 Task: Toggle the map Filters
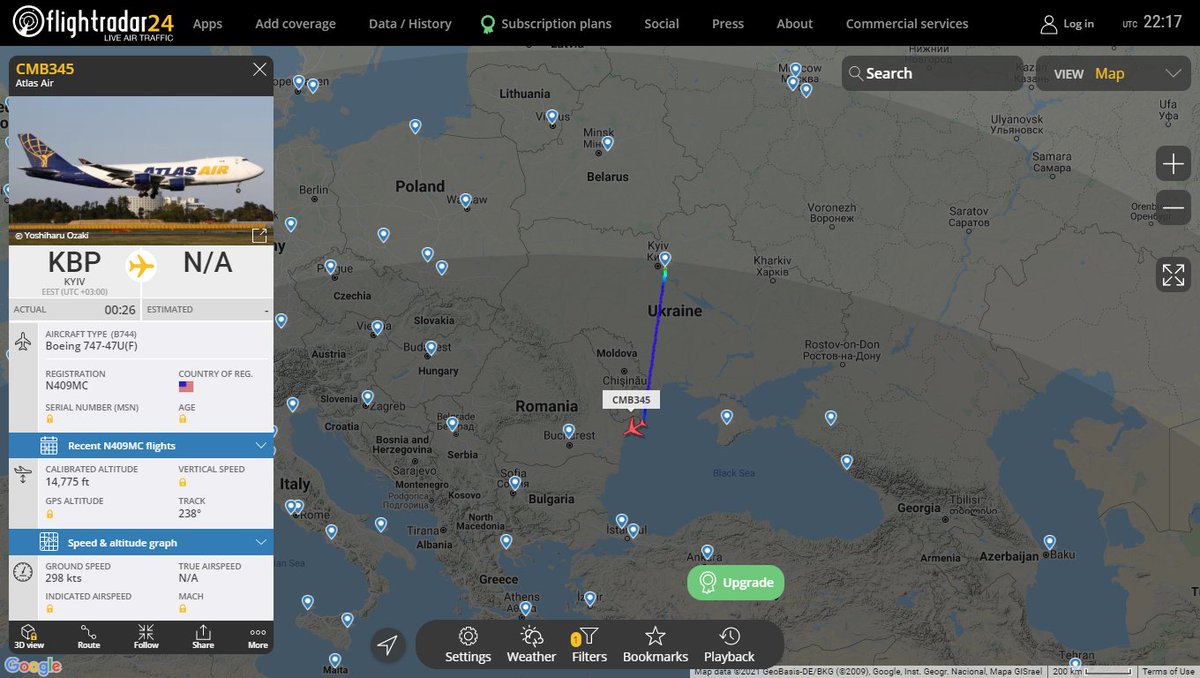point(589,644)
